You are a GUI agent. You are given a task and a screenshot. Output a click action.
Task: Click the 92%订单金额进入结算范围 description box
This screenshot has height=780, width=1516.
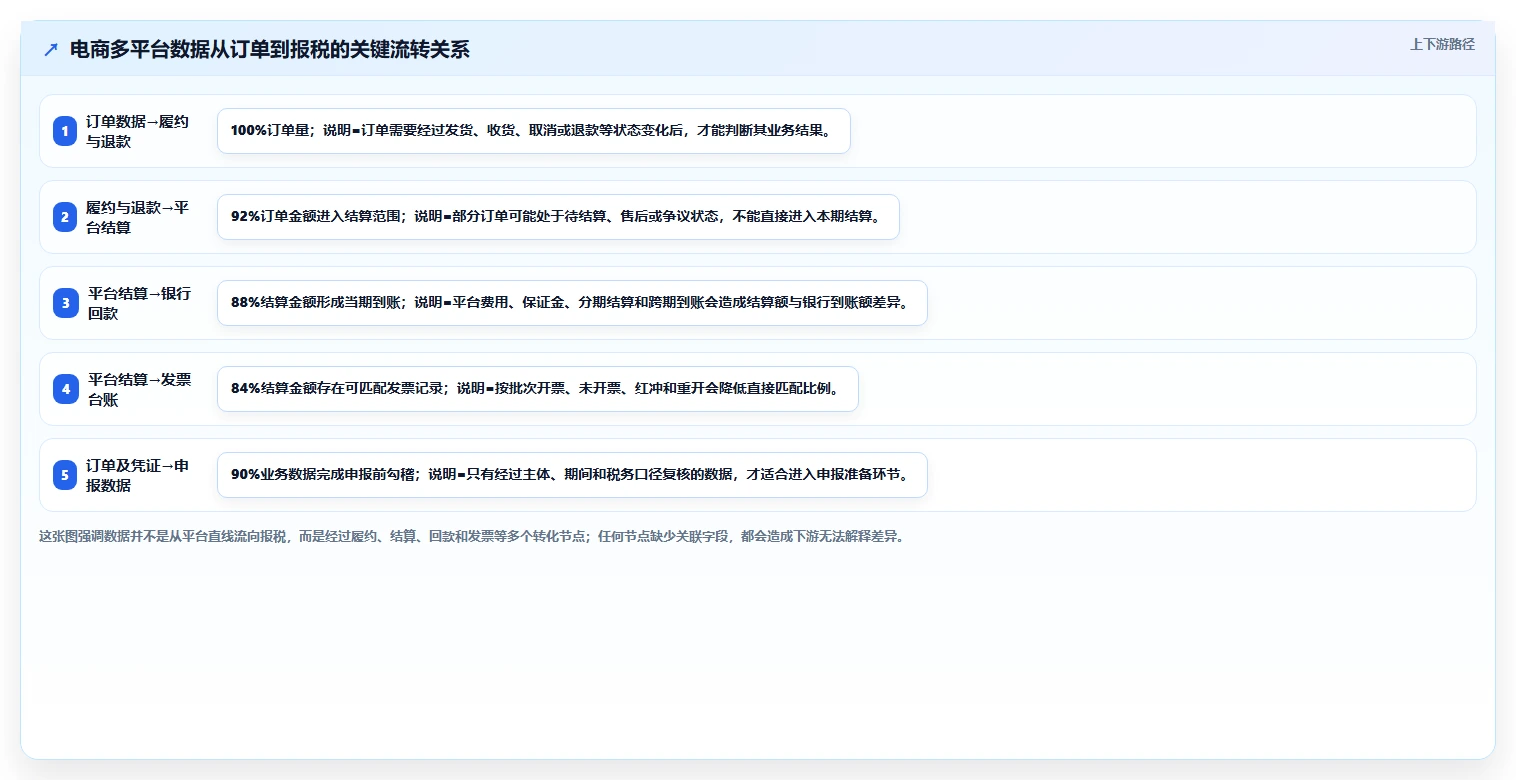point(558,217)
